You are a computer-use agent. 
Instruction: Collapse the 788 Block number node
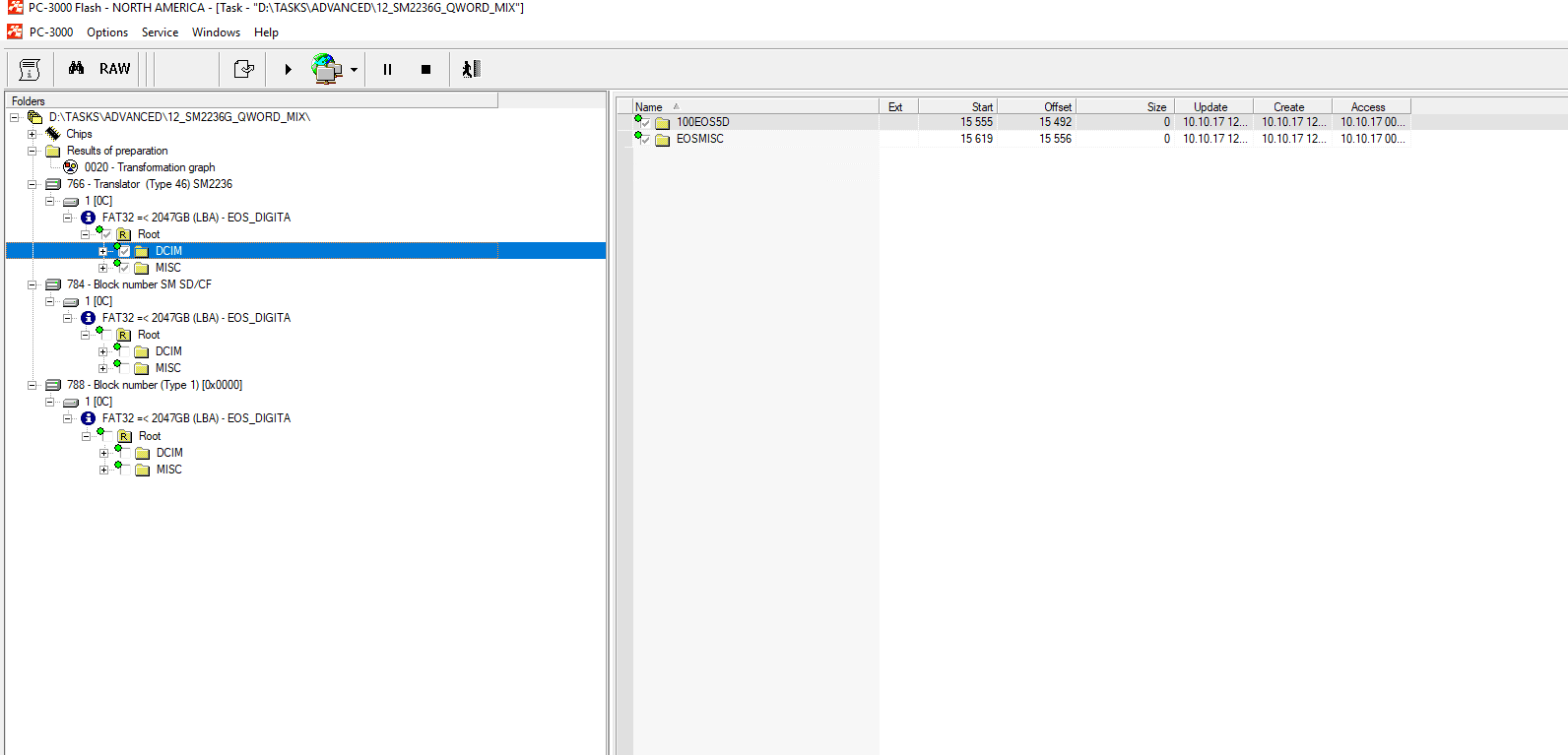tap(33, 385)
